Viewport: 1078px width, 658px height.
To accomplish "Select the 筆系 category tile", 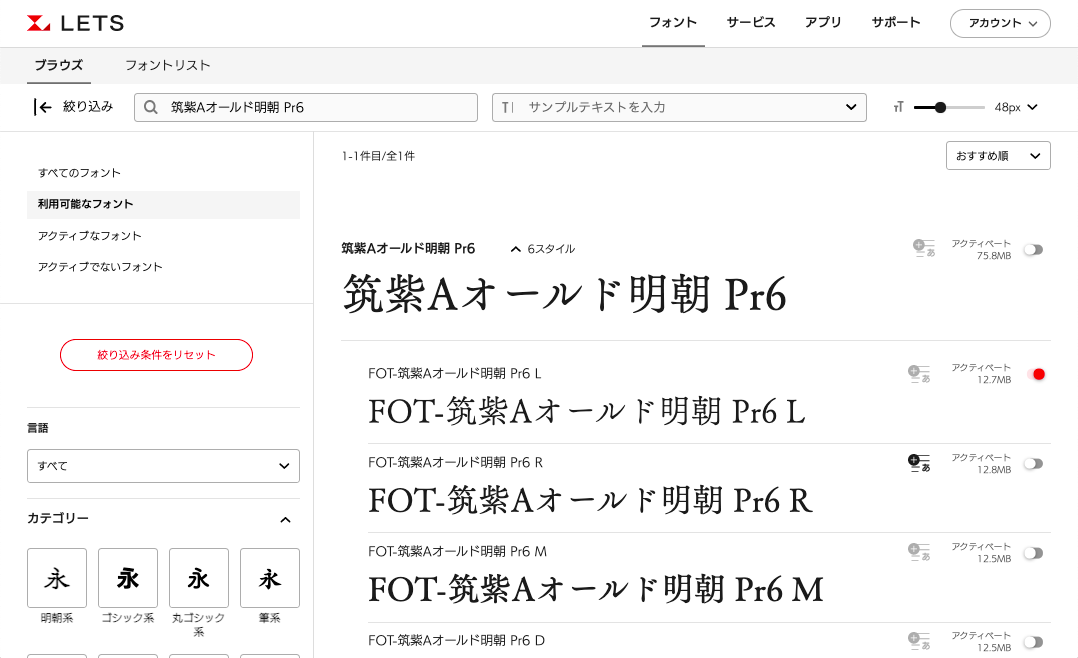I will (x=270, y=578).
